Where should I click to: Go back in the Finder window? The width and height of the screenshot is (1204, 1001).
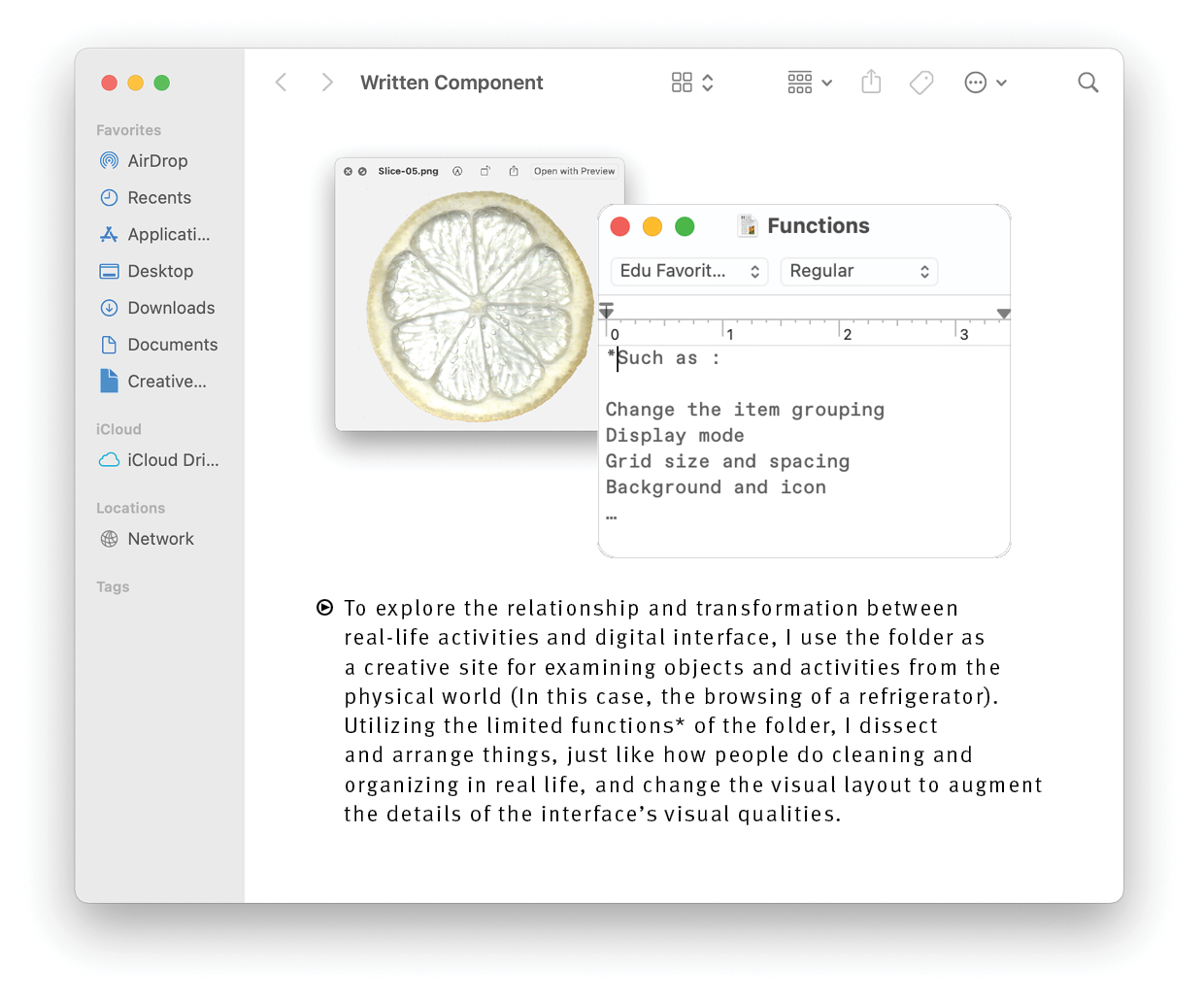(x=281, y=83)
